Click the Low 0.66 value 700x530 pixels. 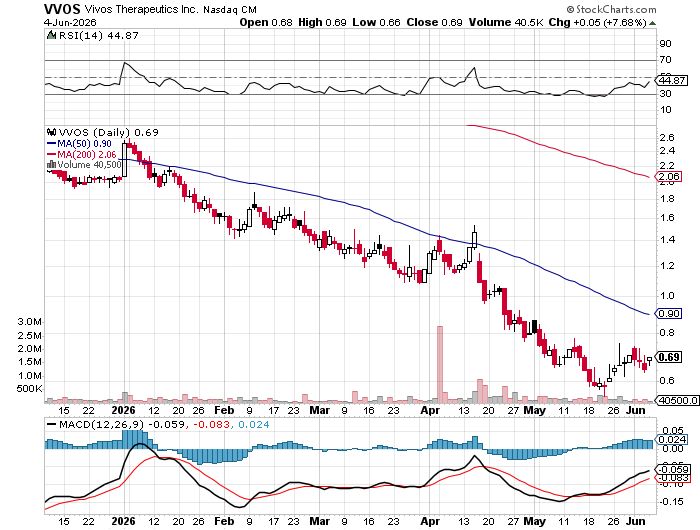click(x=376, y=22)
